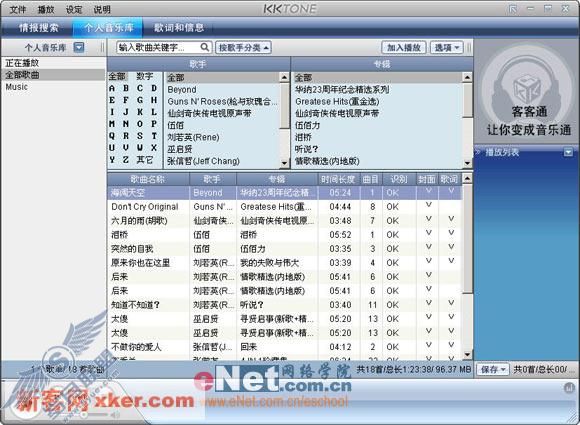Image resolution: width=580 pixels, height=425 pixels.
Task: Click the compact mode icon in title bar
Action: [513, 9]
